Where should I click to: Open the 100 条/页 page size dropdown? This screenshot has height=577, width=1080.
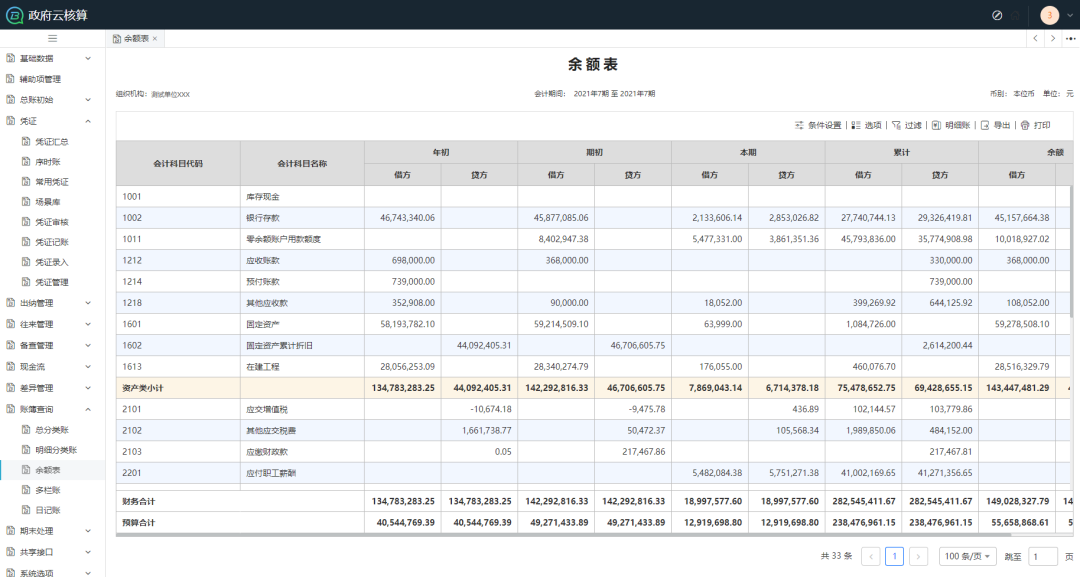(x=967, y=556)
